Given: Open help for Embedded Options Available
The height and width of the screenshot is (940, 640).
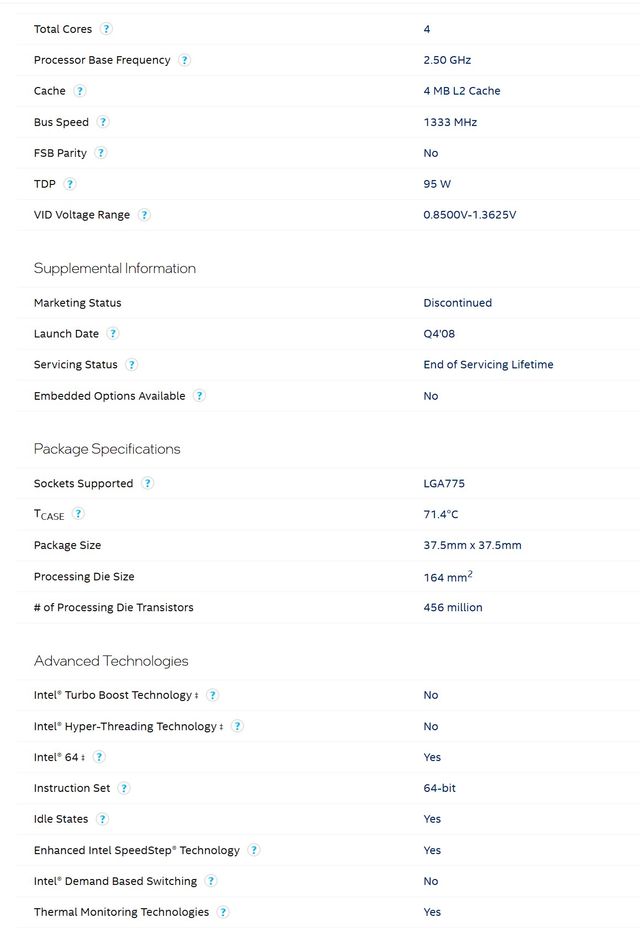Looking at the screenshot, I should click(x=199, y=396).
